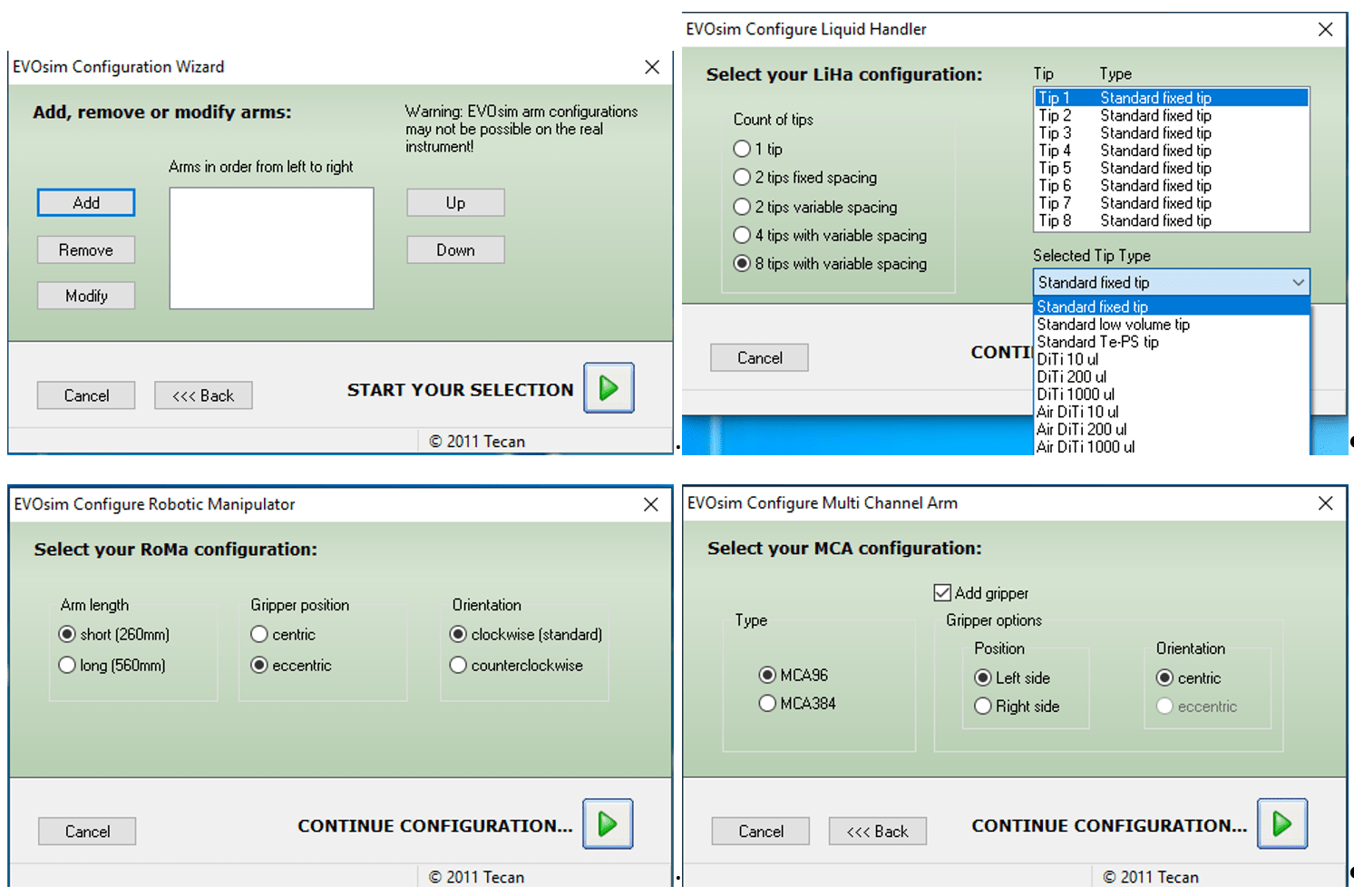Enable the Add gripper checkbox
Screen dimensions: 1354x896
(x=943, y=592)
